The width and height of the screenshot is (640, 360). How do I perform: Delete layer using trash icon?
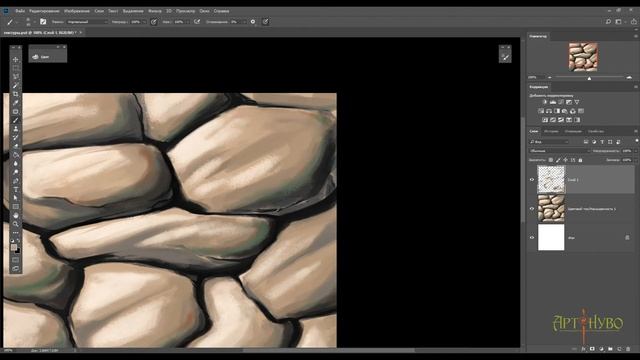pos(628,349)
